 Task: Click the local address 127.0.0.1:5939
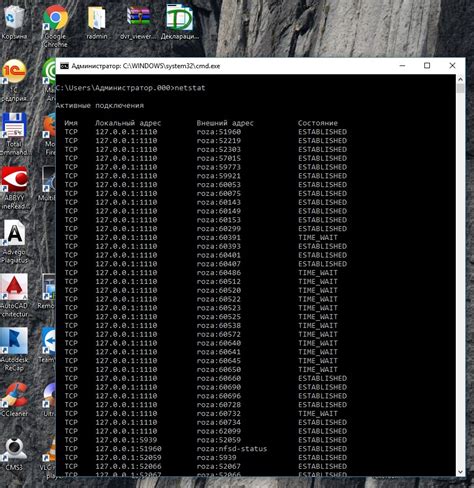(x=126, y=440)
